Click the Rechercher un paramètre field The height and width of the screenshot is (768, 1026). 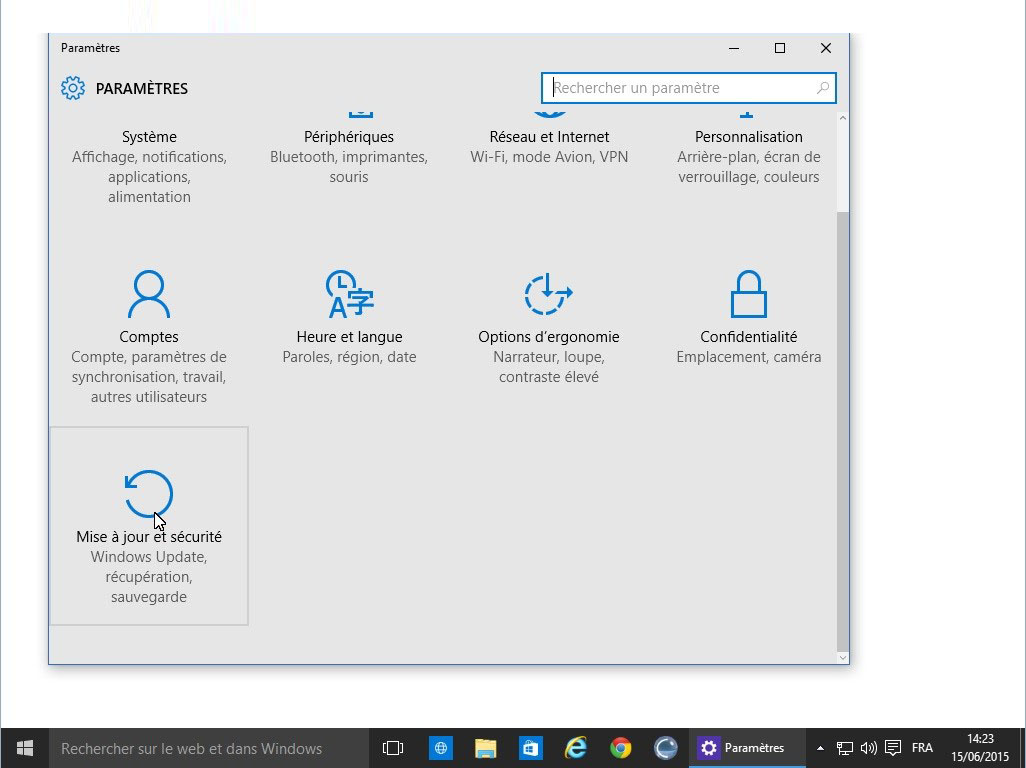(x=680, y=88)
